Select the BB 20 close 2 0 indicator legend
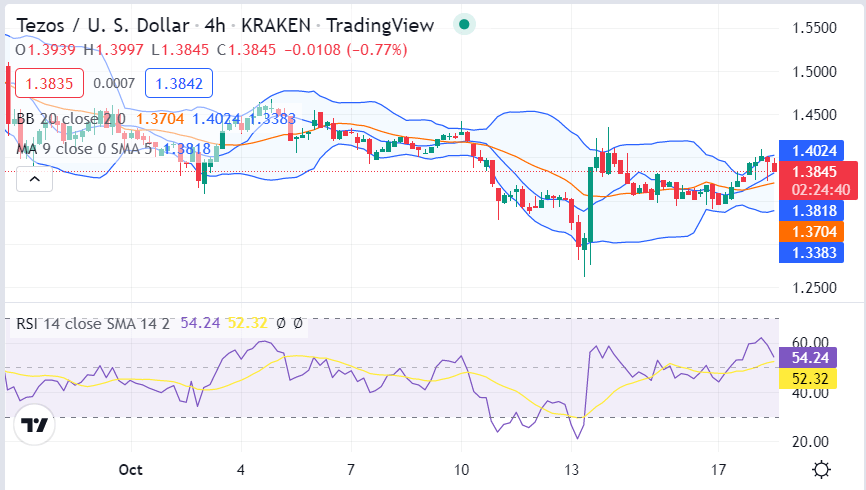The height and width of the screenshot is (490, 866). [71, 119]
